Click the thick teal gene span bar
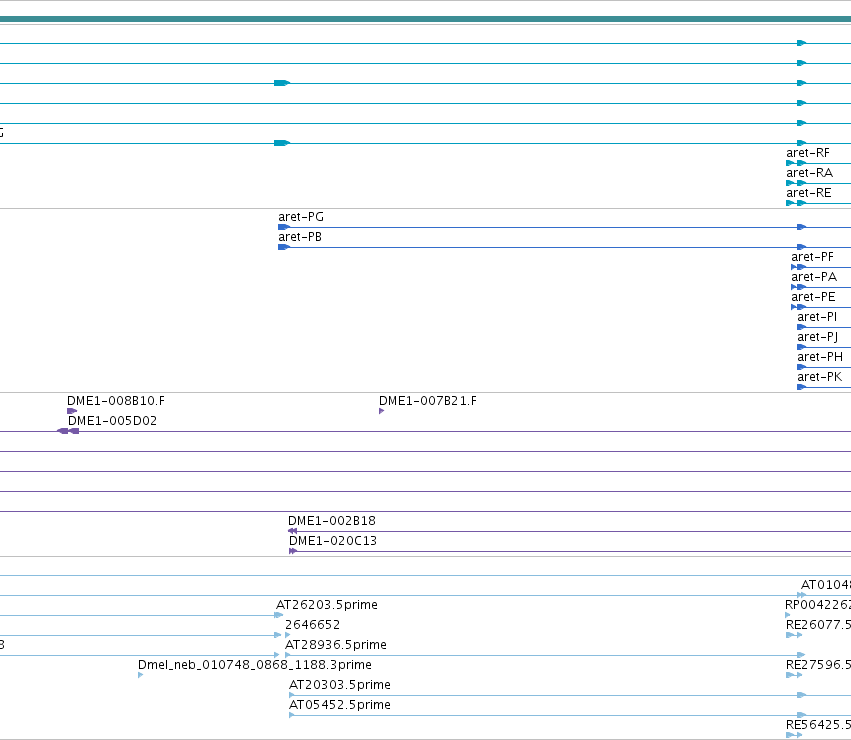The width and height of the screenshot is (851, 740). coord(426,20)
